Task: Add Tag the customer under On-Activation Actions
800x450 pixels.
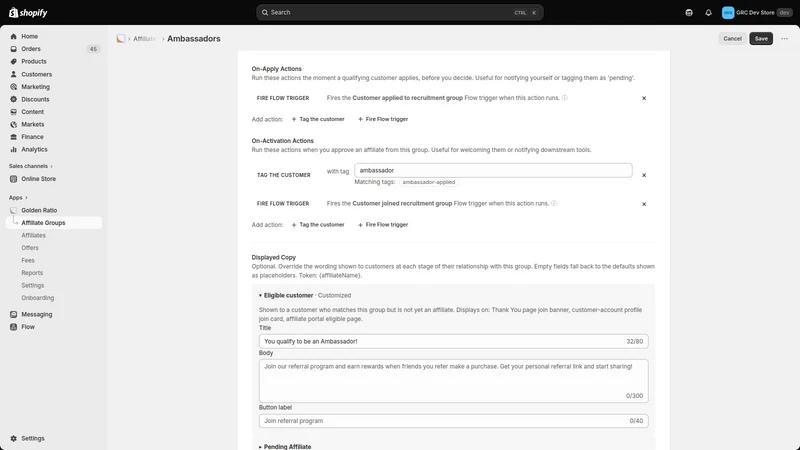Action: (318, 225)
